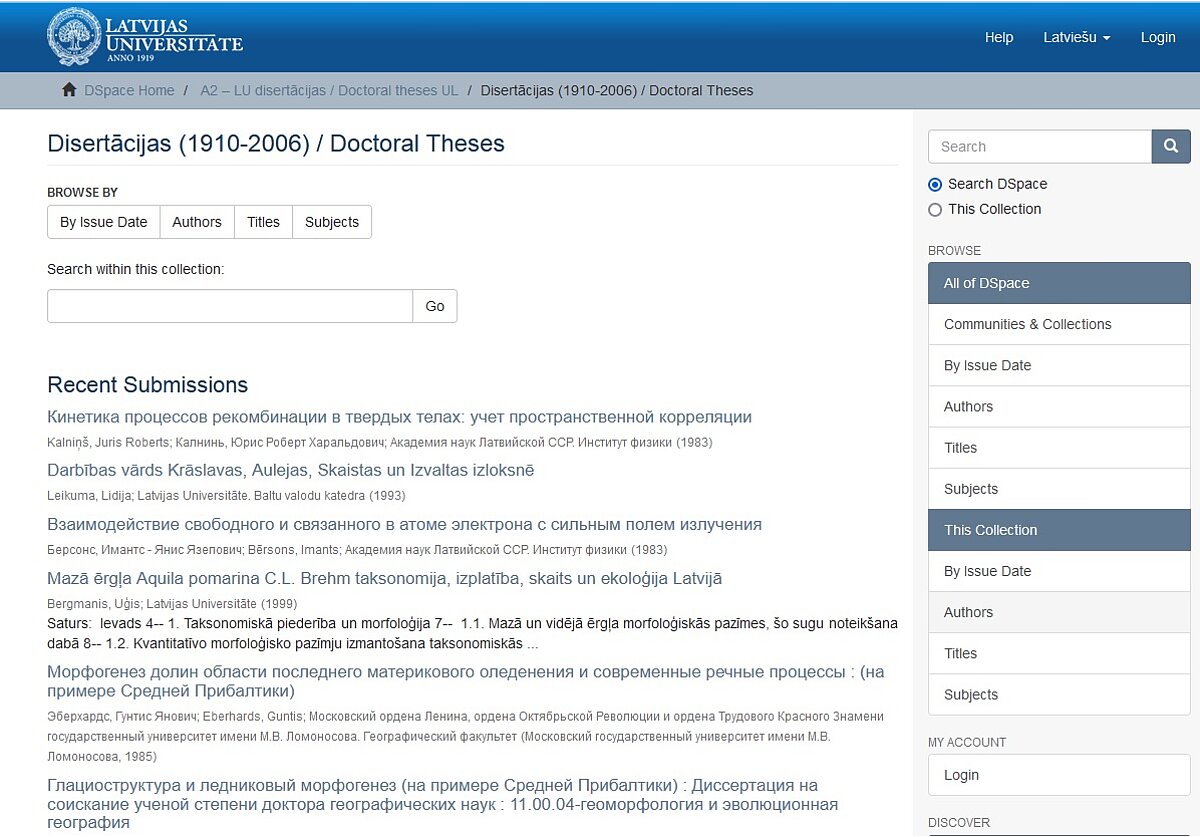Focus the search within this collection field
Screen dimensions: 1200x837
pyautogui.click(x=230, y=306)
